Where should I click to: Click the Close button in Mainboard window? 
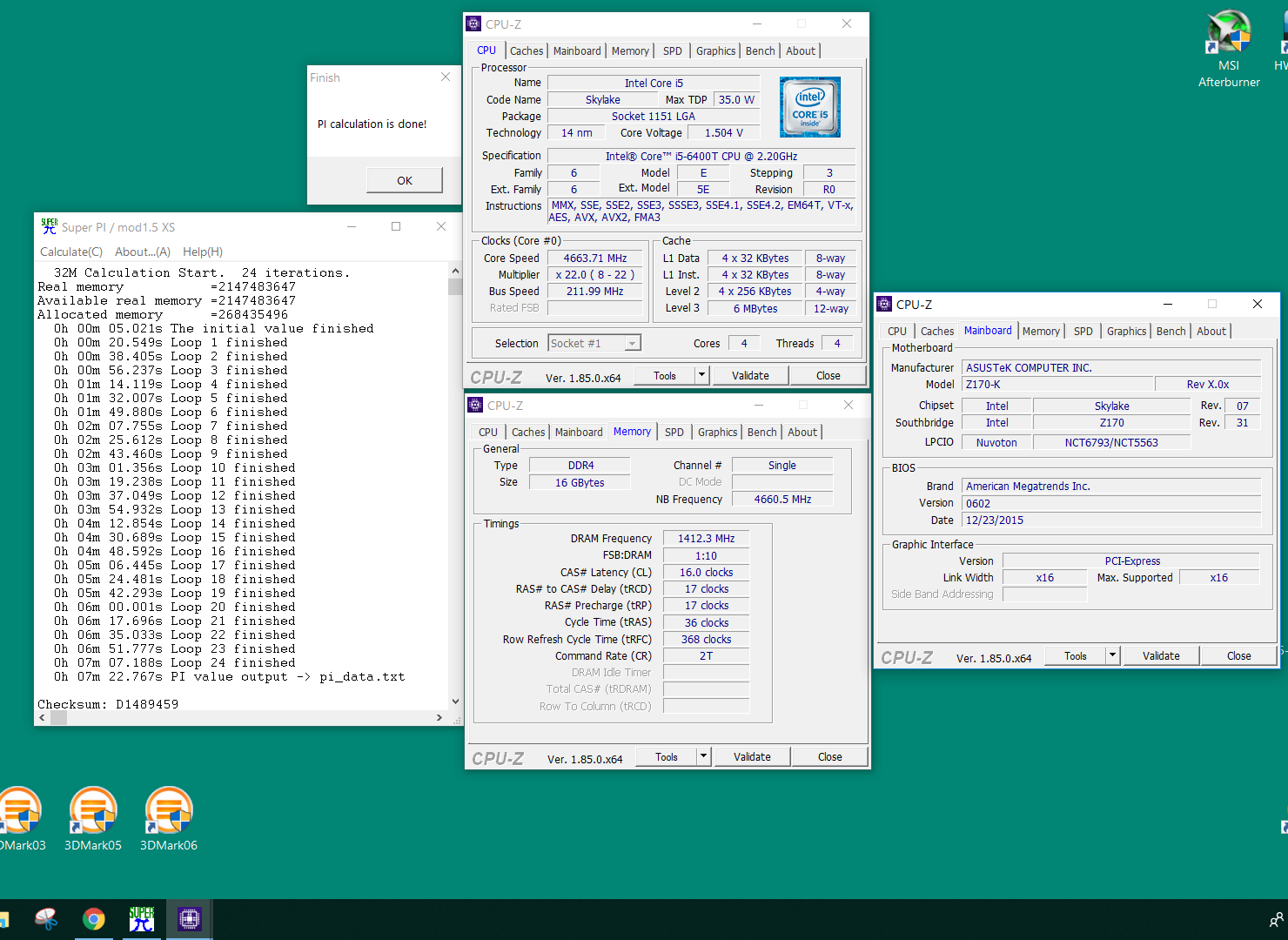[x=1239, y=655]
